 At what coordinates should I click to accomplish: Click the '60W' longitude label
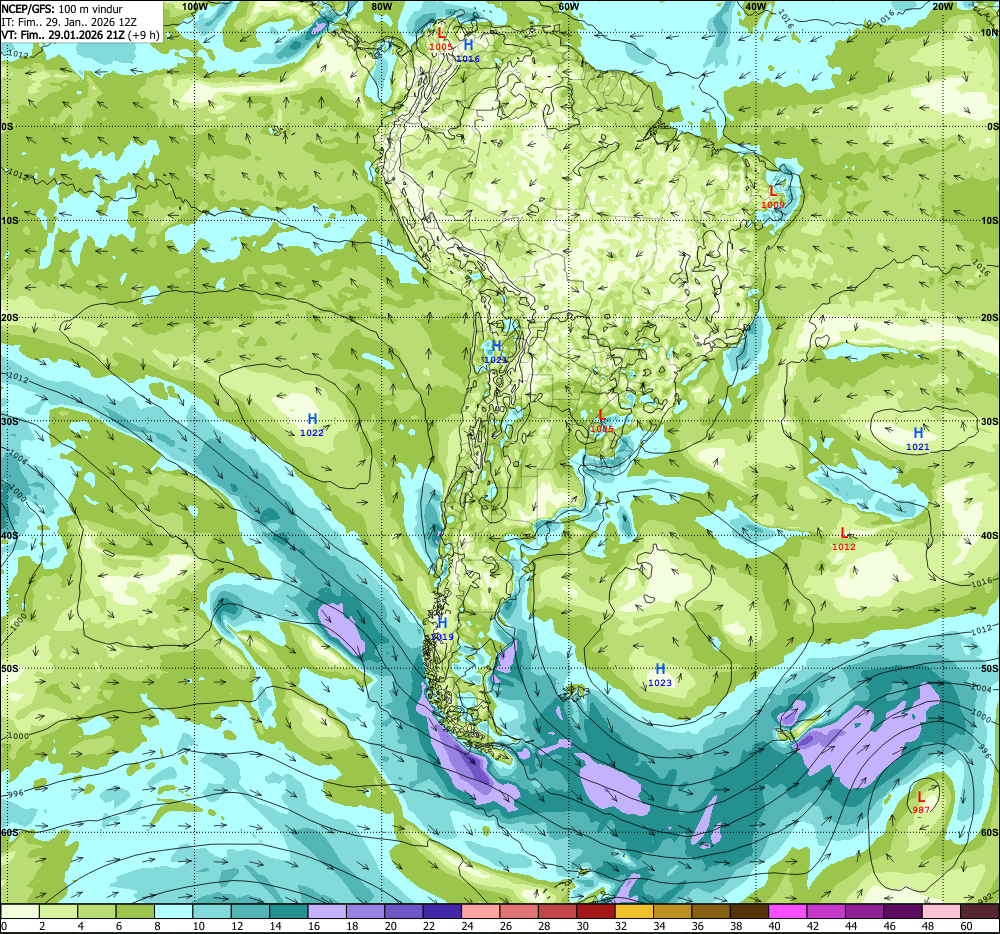(569, 6)
